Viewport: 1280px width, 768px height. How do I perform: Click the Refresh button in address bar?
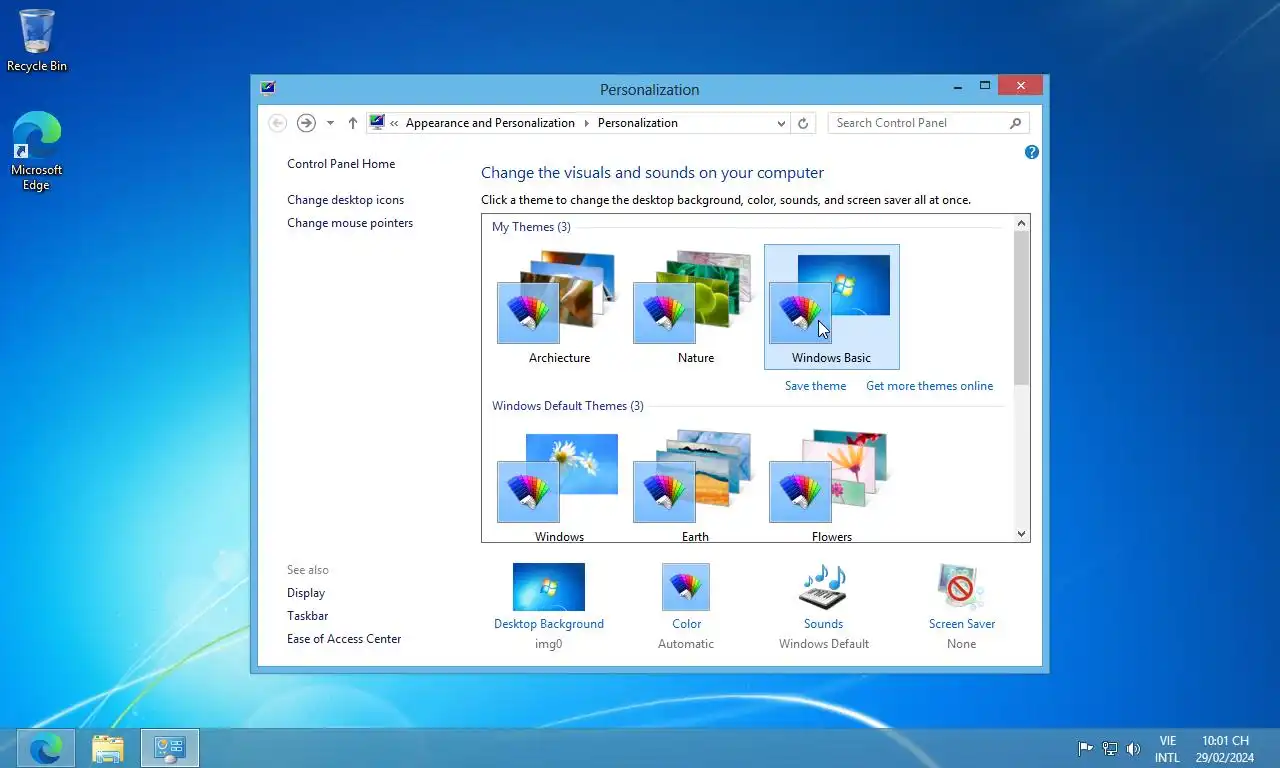coord(802,123)
